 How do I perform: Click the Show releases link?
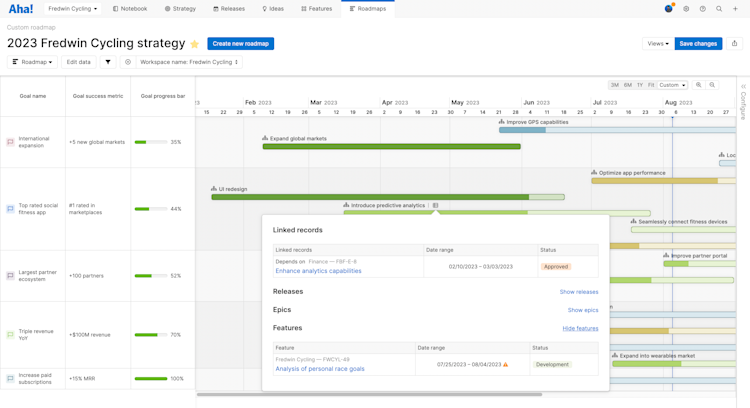[x=579, y=292]
